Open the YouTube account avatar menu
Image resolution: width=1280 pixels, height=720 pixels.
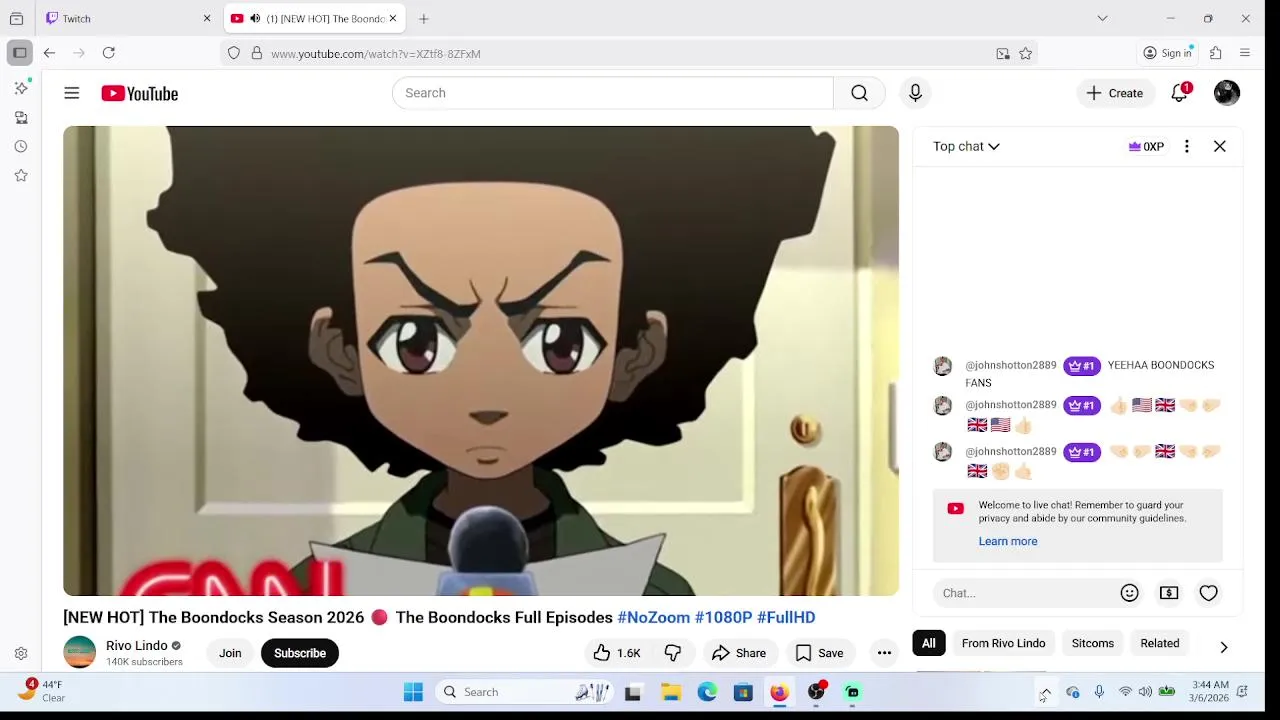(1227, 93)
